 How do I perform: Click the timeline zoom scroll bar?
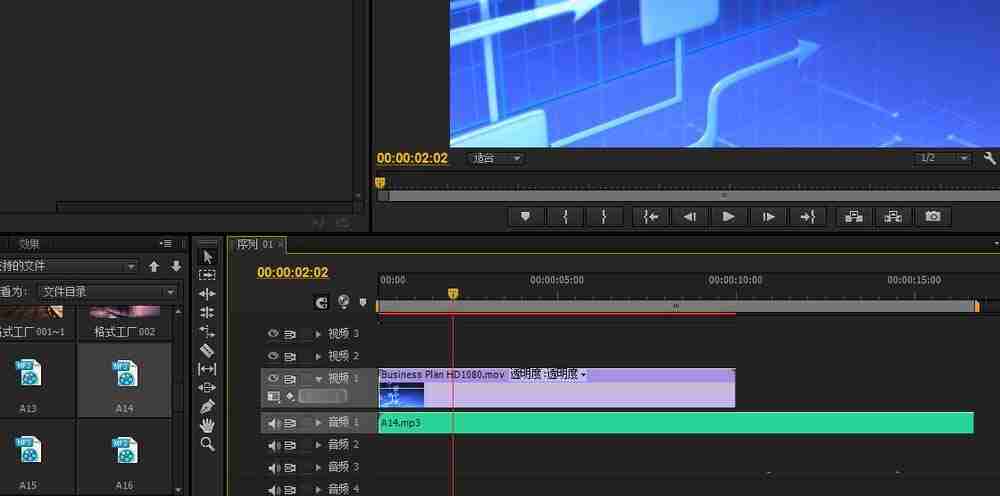(677, 306)
